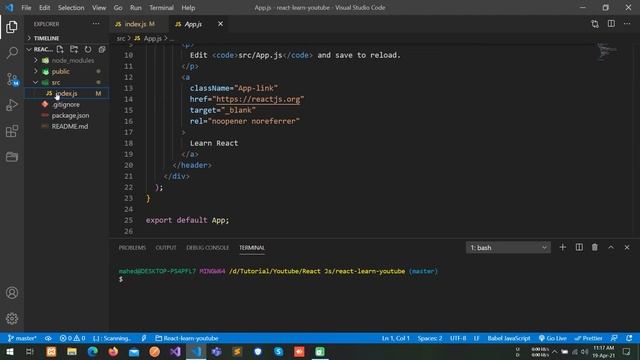Switch to the index.js editor tab
Viewport: 640px width, 360px height.
[139, 24]
